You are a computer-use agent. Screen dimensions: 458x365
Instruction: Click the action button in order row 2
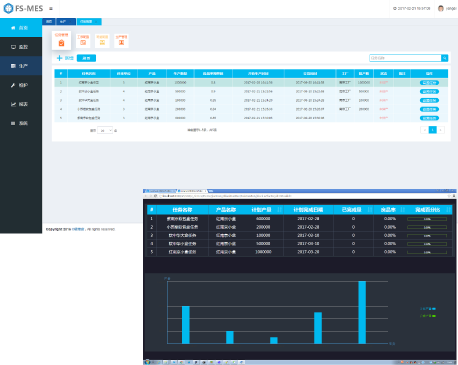coord(429,91)
